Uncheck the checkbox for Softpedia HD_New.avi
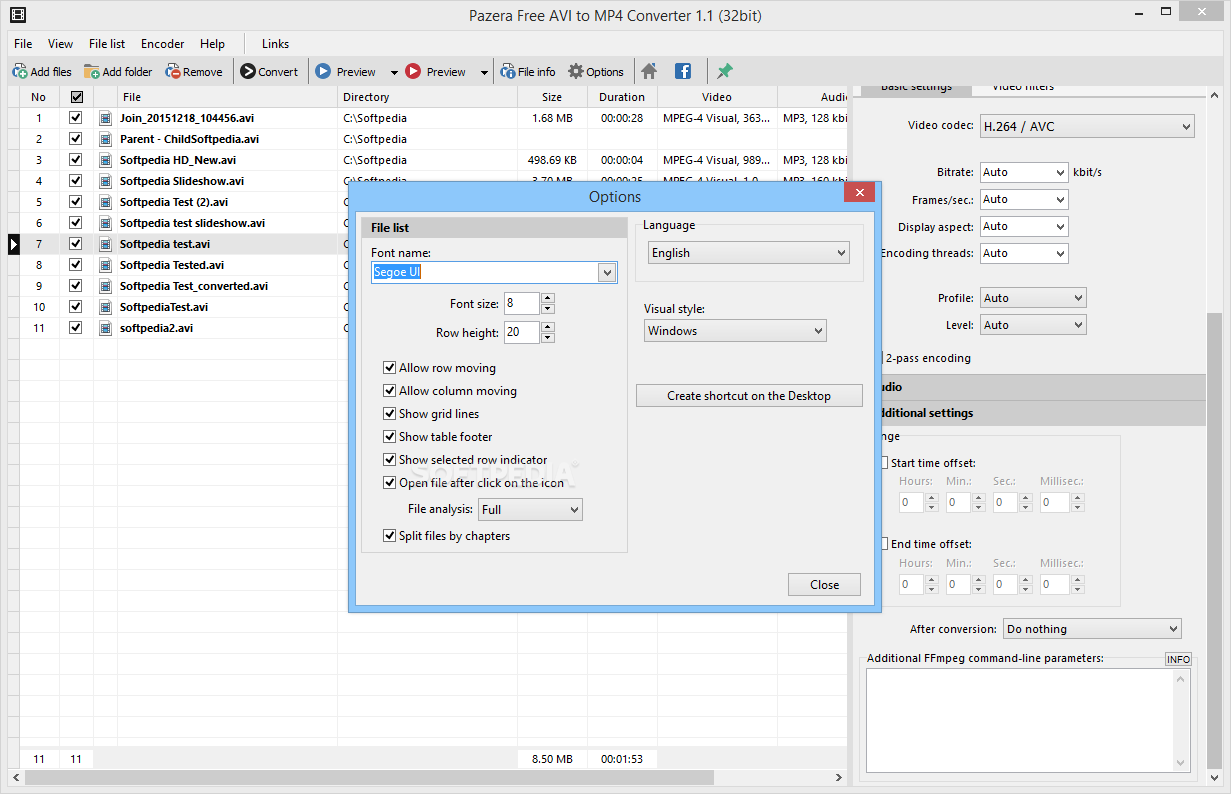 (x=76, y=160)
